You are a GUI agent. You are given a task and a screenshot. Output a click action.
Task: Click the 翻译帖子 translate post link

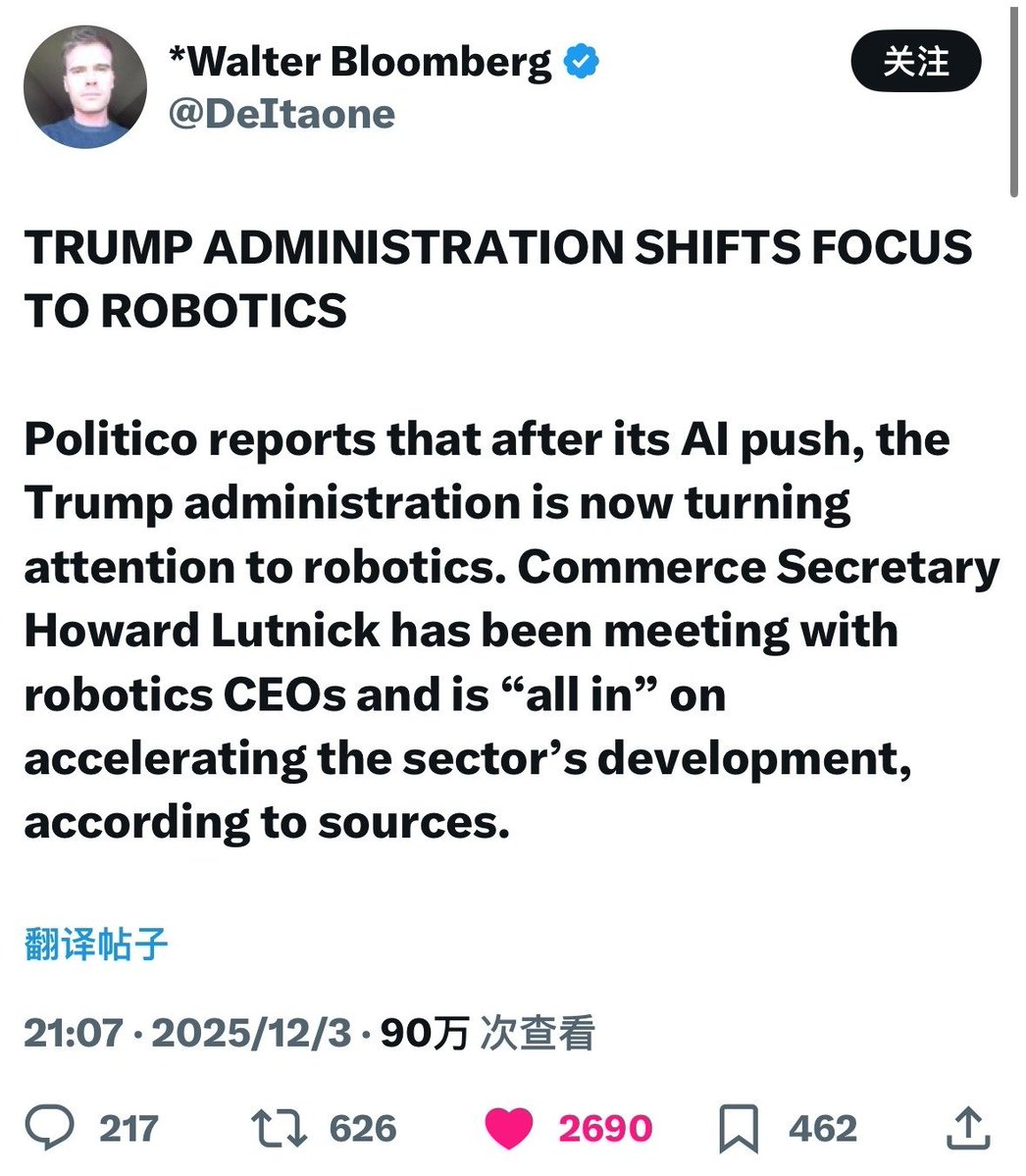click(x=96, y=946)
